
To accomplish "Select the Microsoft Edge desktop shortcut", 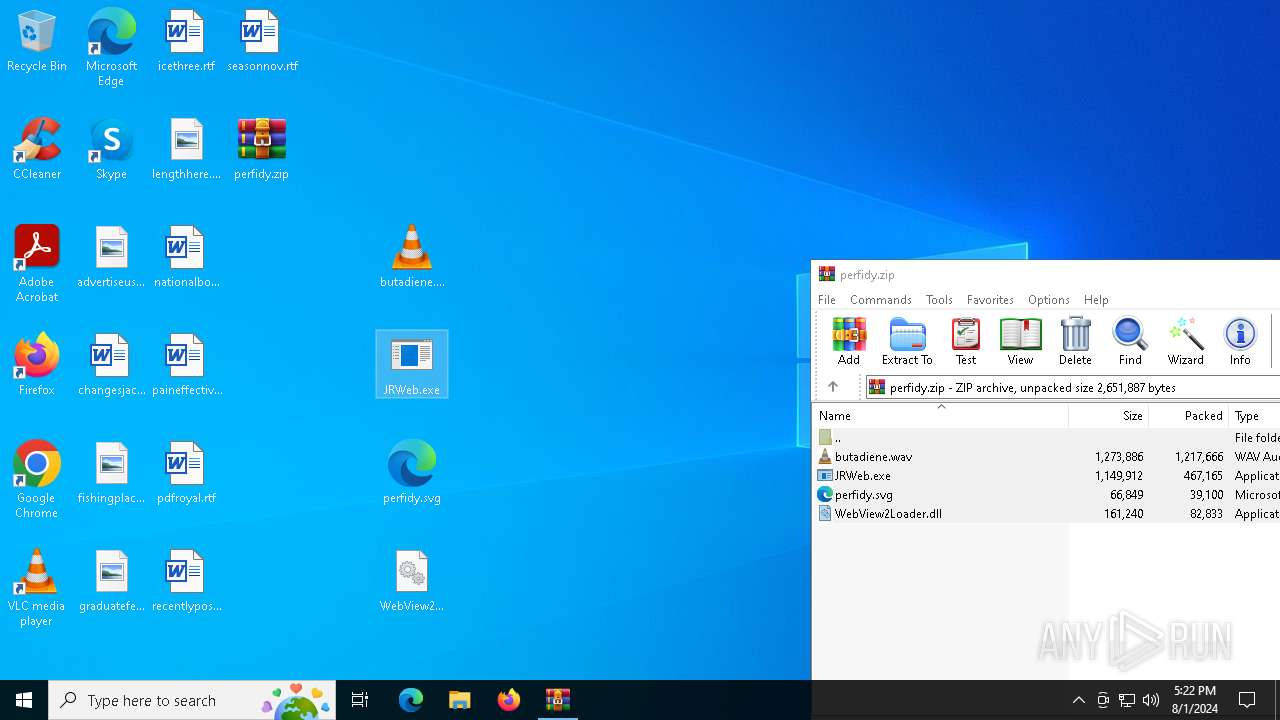I will click(x=111, y=48).
